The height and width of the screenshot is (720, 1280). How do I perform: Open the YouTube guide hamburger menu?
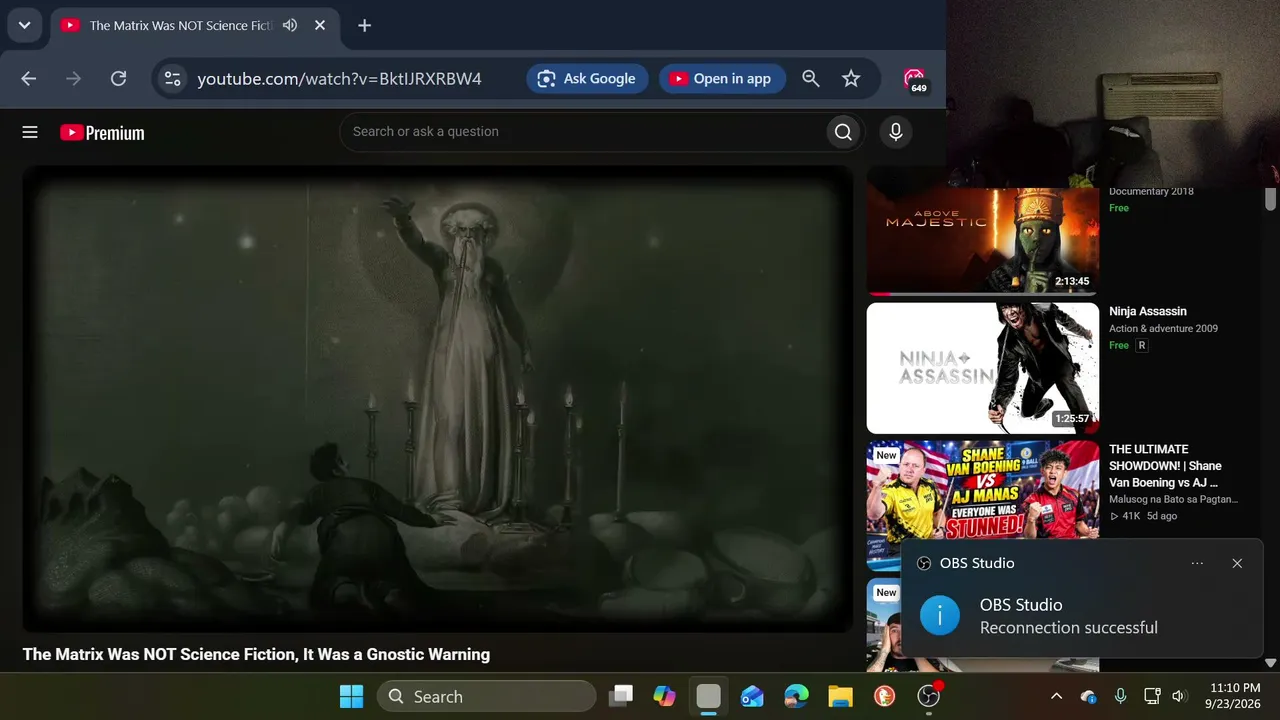(x=30, y=132)
